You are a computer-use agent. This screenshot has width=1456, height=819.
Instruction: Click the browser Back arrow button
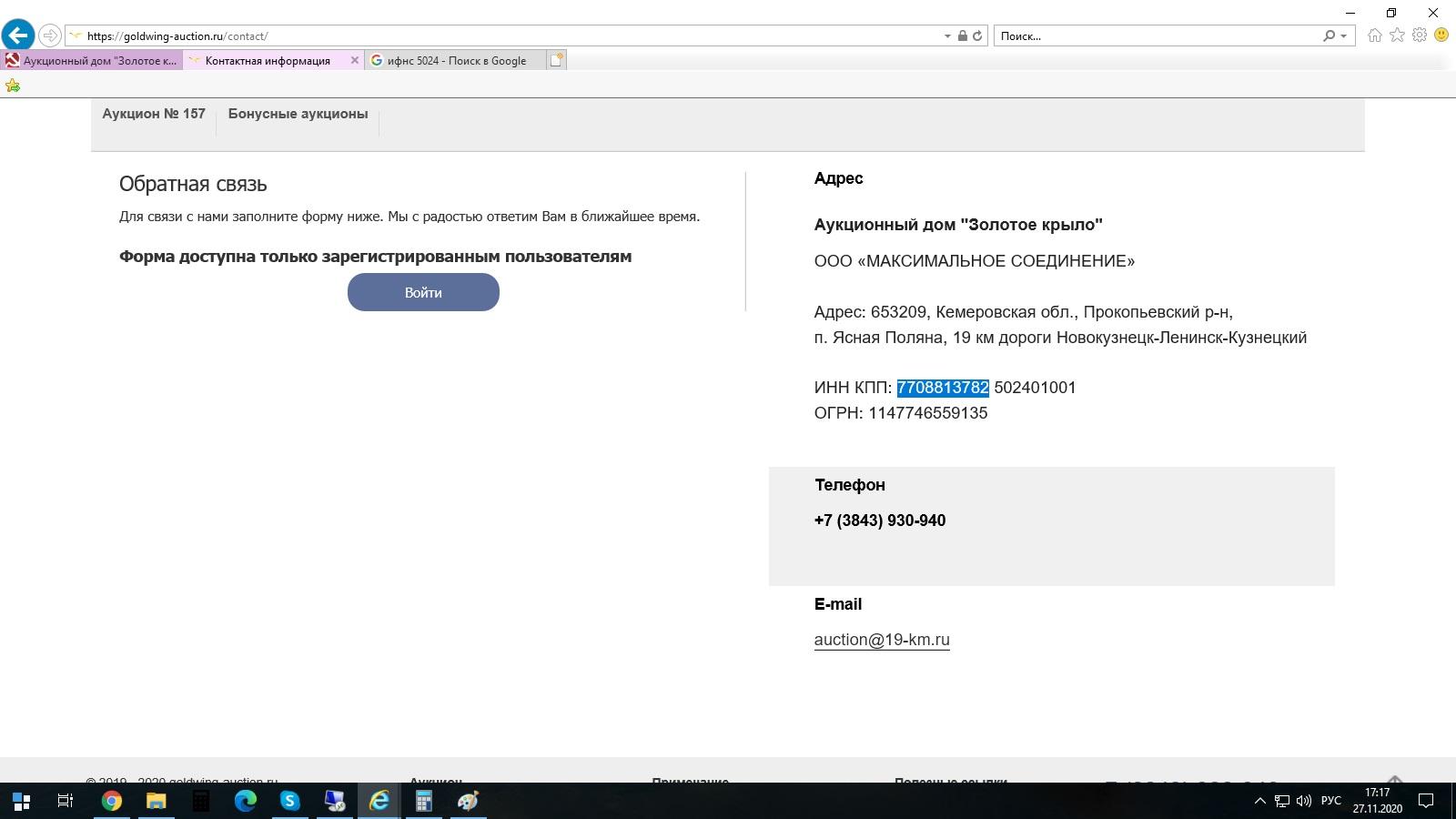tap(18, 35)
